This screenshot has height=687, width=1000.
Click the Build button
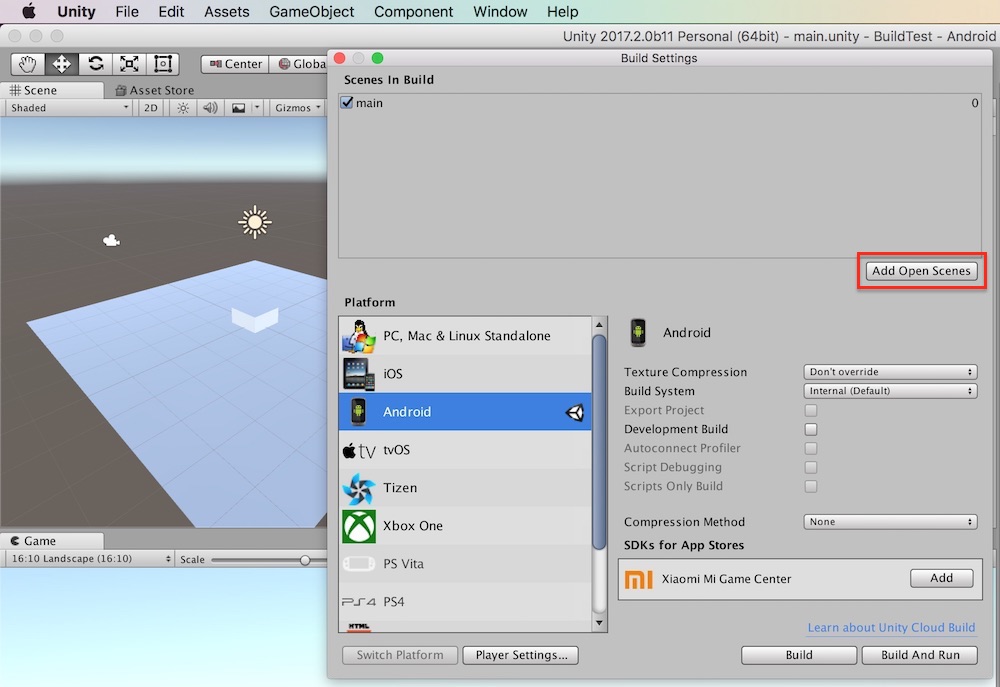pyautogui.click(x=798, y=655)
